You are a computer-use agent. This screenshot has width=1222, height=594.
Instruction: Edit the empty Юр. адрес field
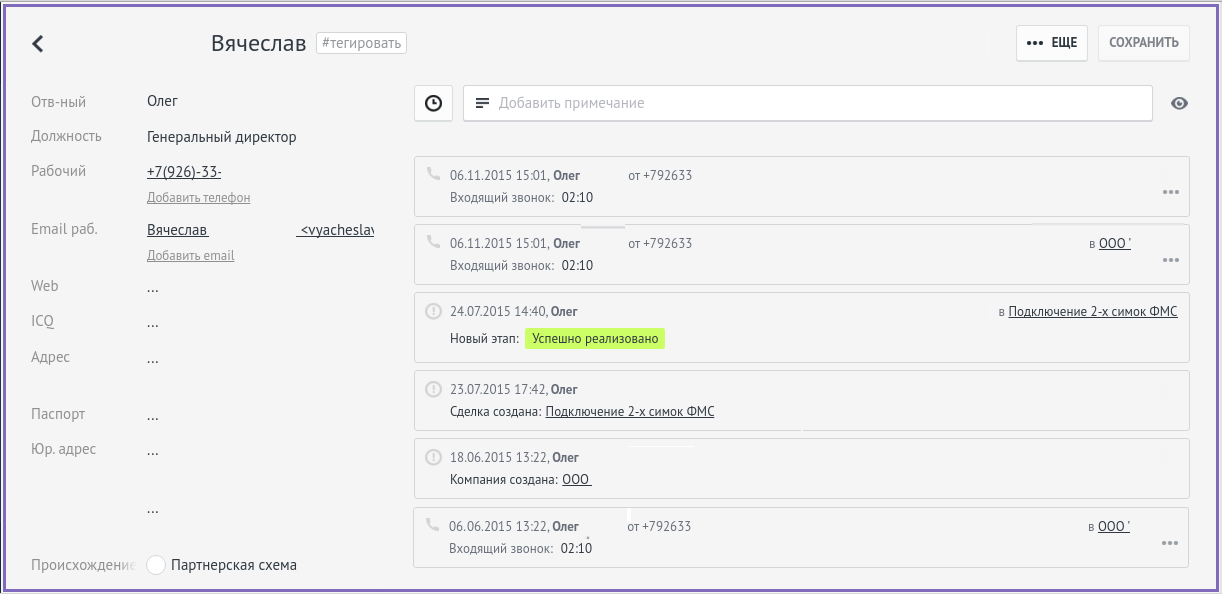(x=152, y=452)
